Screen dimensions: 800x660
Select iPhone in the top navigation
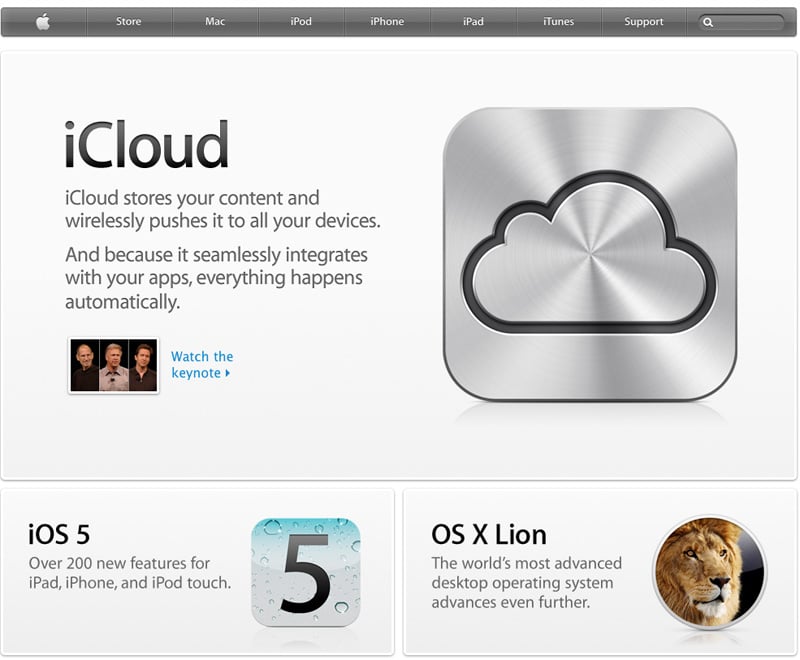point(387,21)
